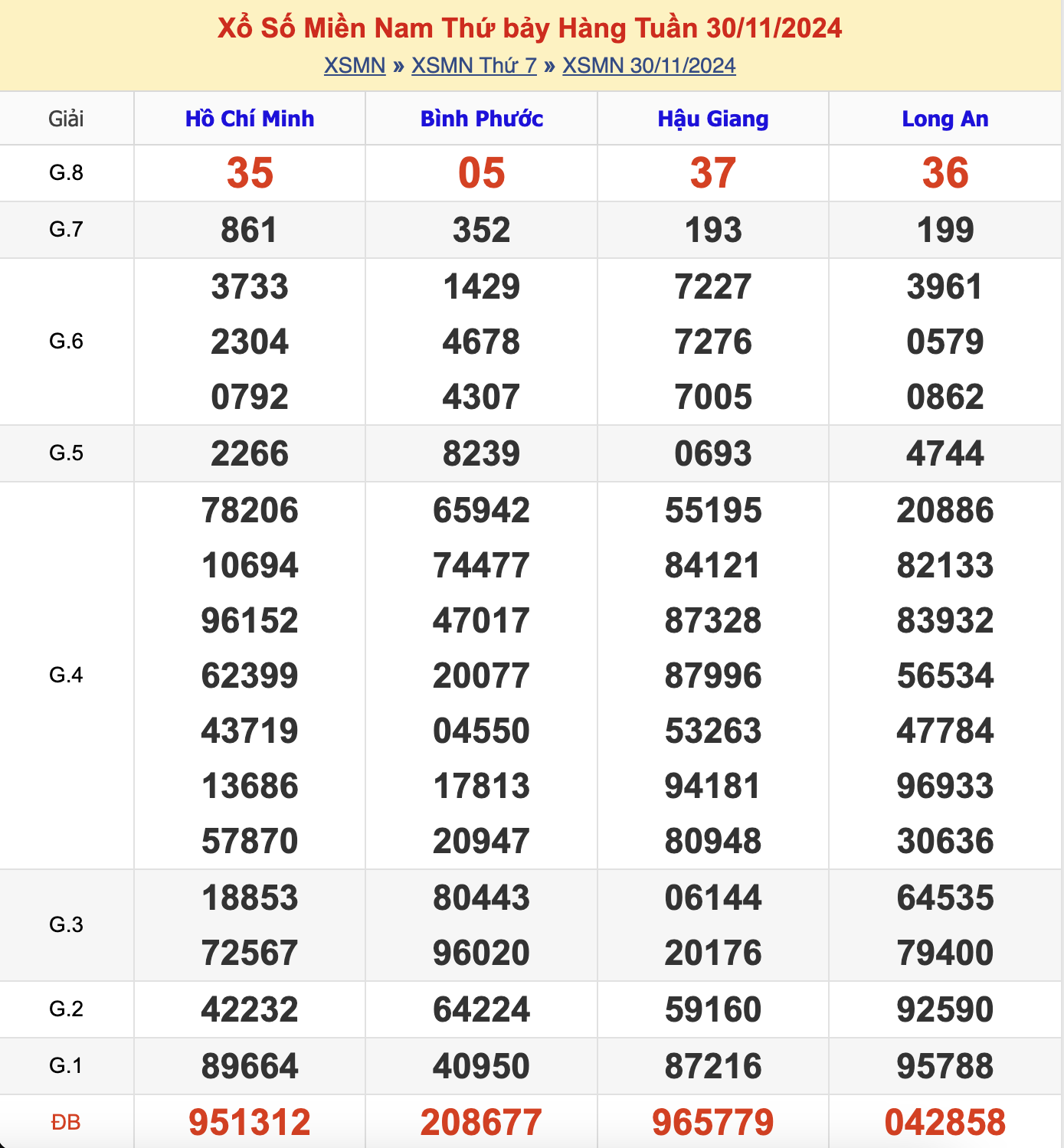Select G.5 number 4744
This screenshot has width=1064, height=1148.
[x=945, y=453]
